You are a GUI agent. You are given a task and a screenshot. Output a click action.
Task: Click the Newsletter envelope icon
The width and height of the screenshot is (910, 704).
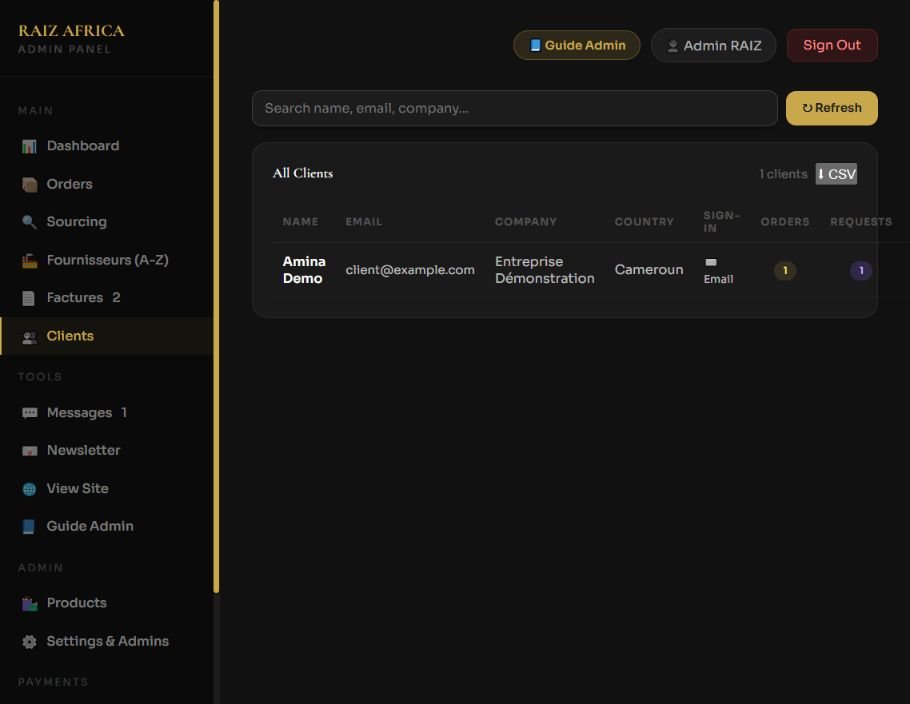click(29, 451)
